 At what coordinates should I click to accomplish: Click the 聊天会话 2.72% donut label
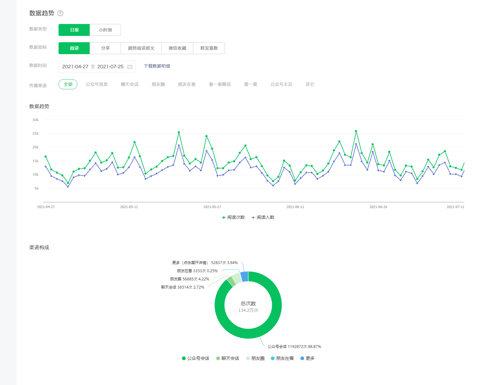tap(183, 287)
